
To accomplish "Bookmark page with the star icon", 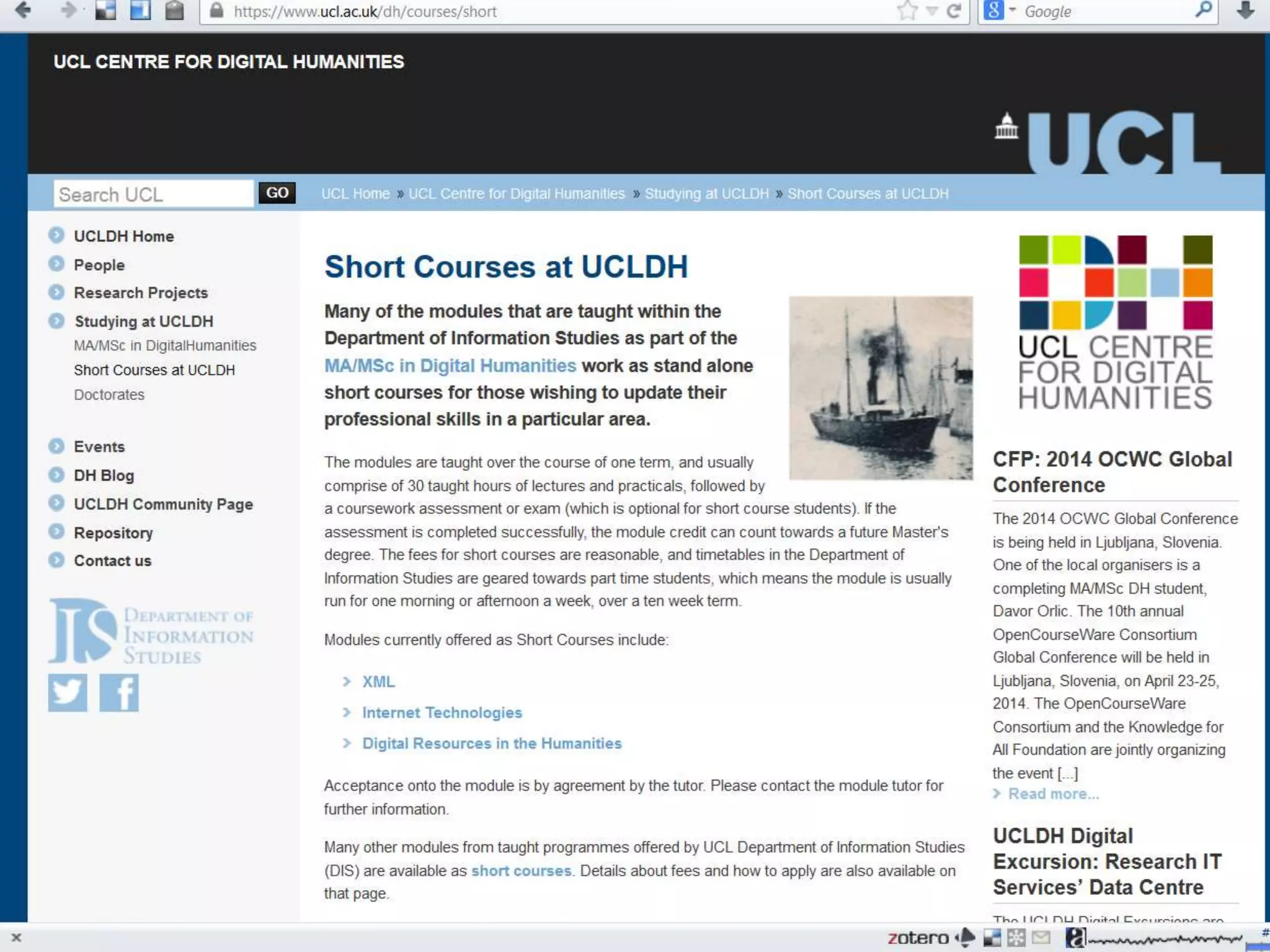I will coord(907,11).
